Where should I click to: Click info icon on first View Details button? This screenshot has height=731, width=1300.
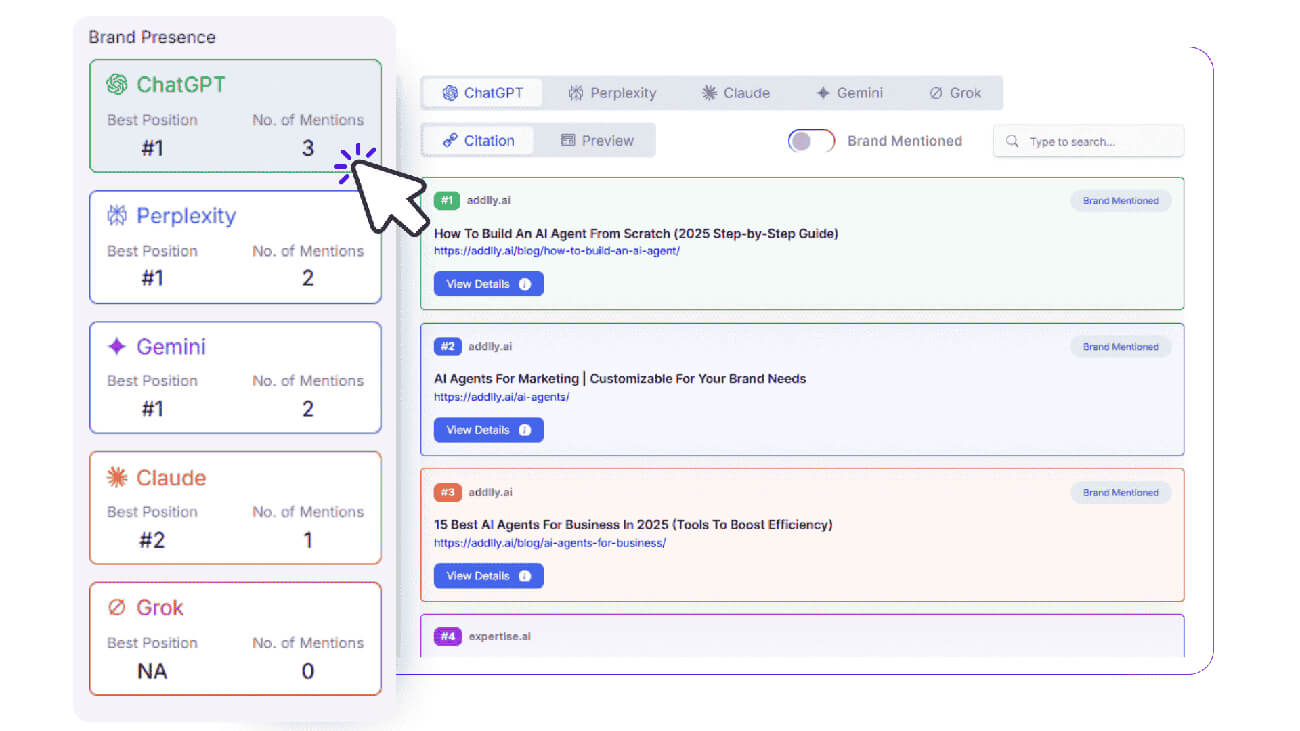pyautogui.click(x=525, y=284)
